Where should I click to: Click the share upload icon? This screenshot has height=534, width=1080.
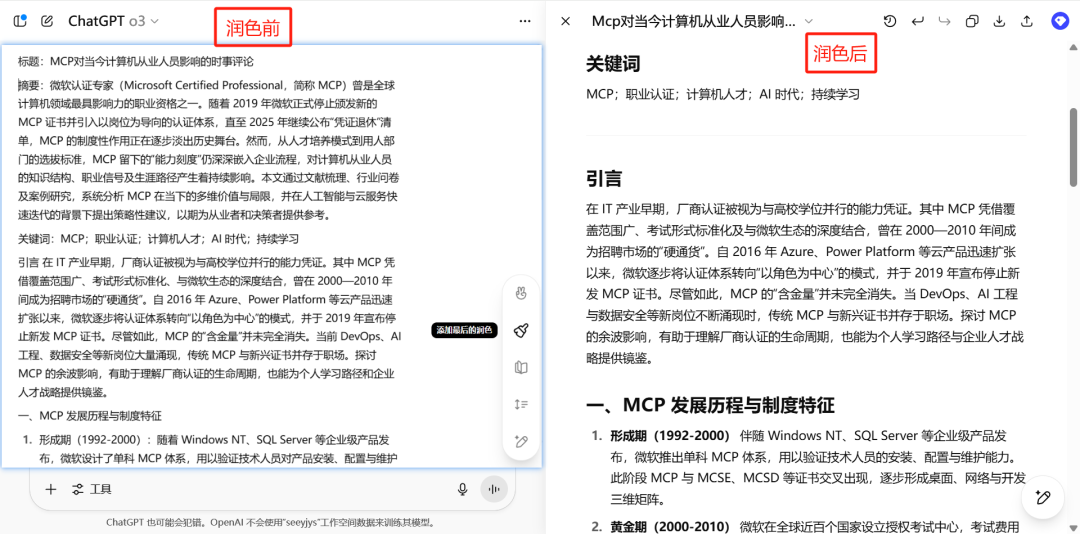[1026, 21]
